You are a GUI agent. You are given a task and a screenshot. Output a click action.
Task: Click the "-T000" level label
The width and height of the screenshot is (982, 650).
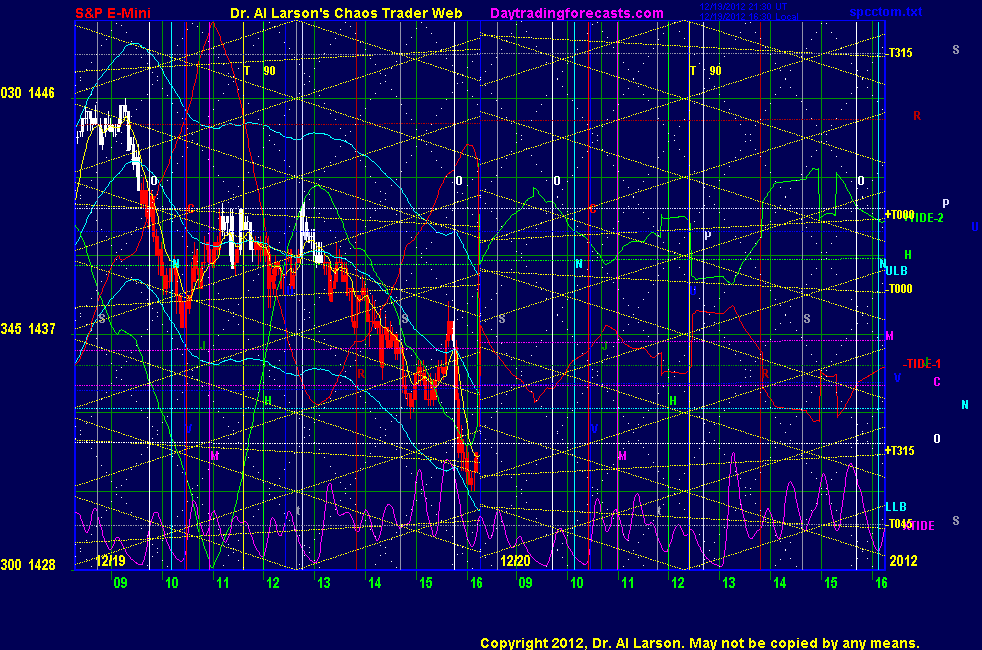click(x=899, y=289)
